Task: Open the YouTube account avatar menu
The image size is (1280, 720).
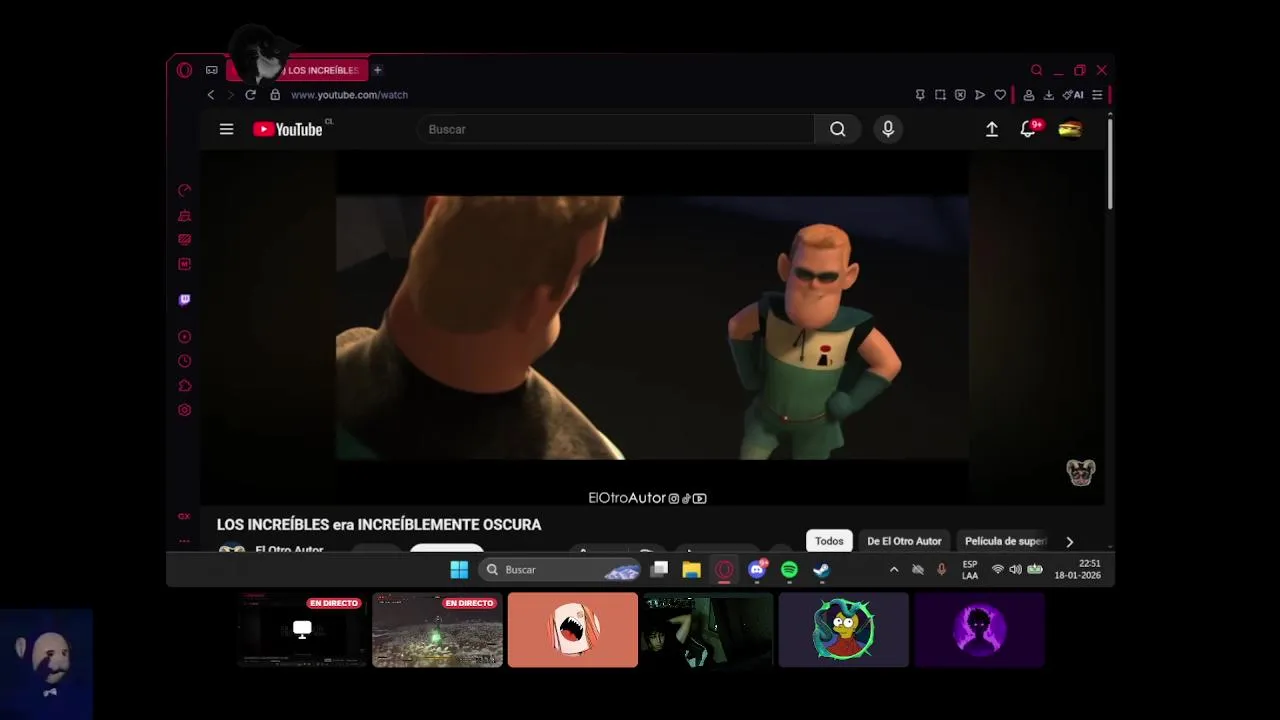Action: coord(1070,129)
